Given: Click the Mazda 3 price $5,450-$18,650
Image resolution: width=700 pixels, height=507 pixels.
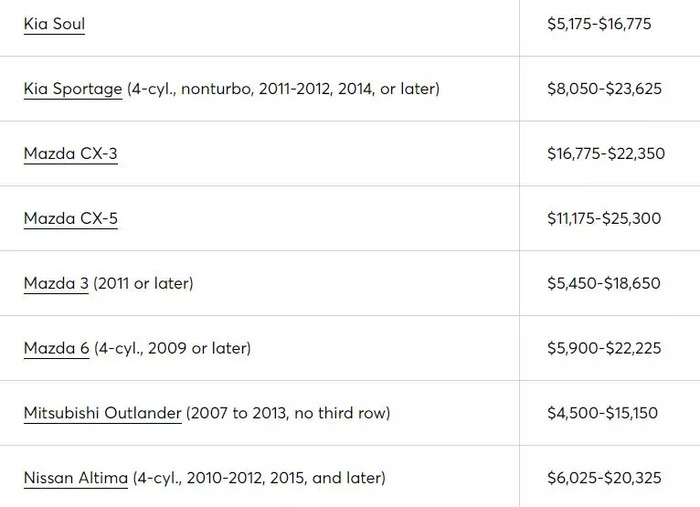Looking at the screenshot, I should (604, 283).
